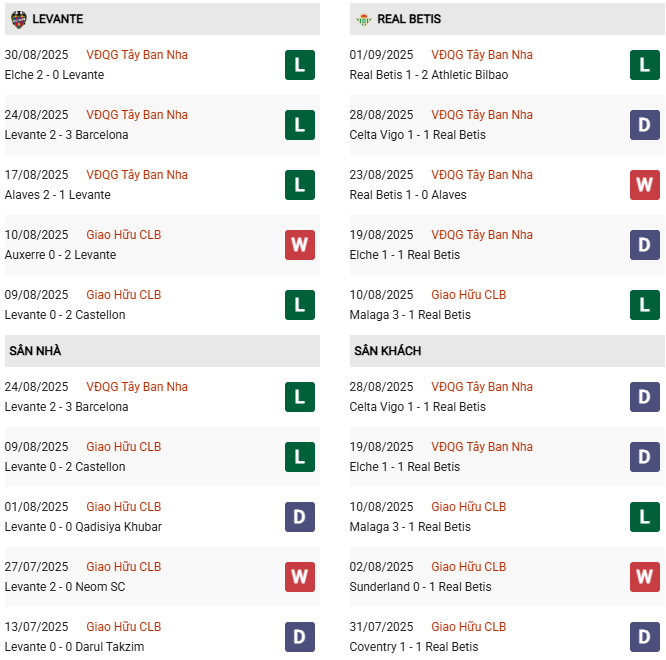Viewport: 666px width, 660px height.
Task: Open the Real Betis 1 - 2 Athletic Bilbao match
Action: tap(429, 75)
